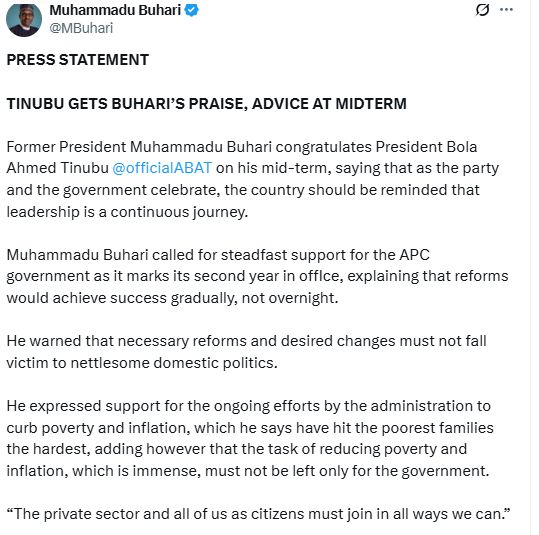
Task: Click the closing quote "The private sector and all"
Action: 258,514
